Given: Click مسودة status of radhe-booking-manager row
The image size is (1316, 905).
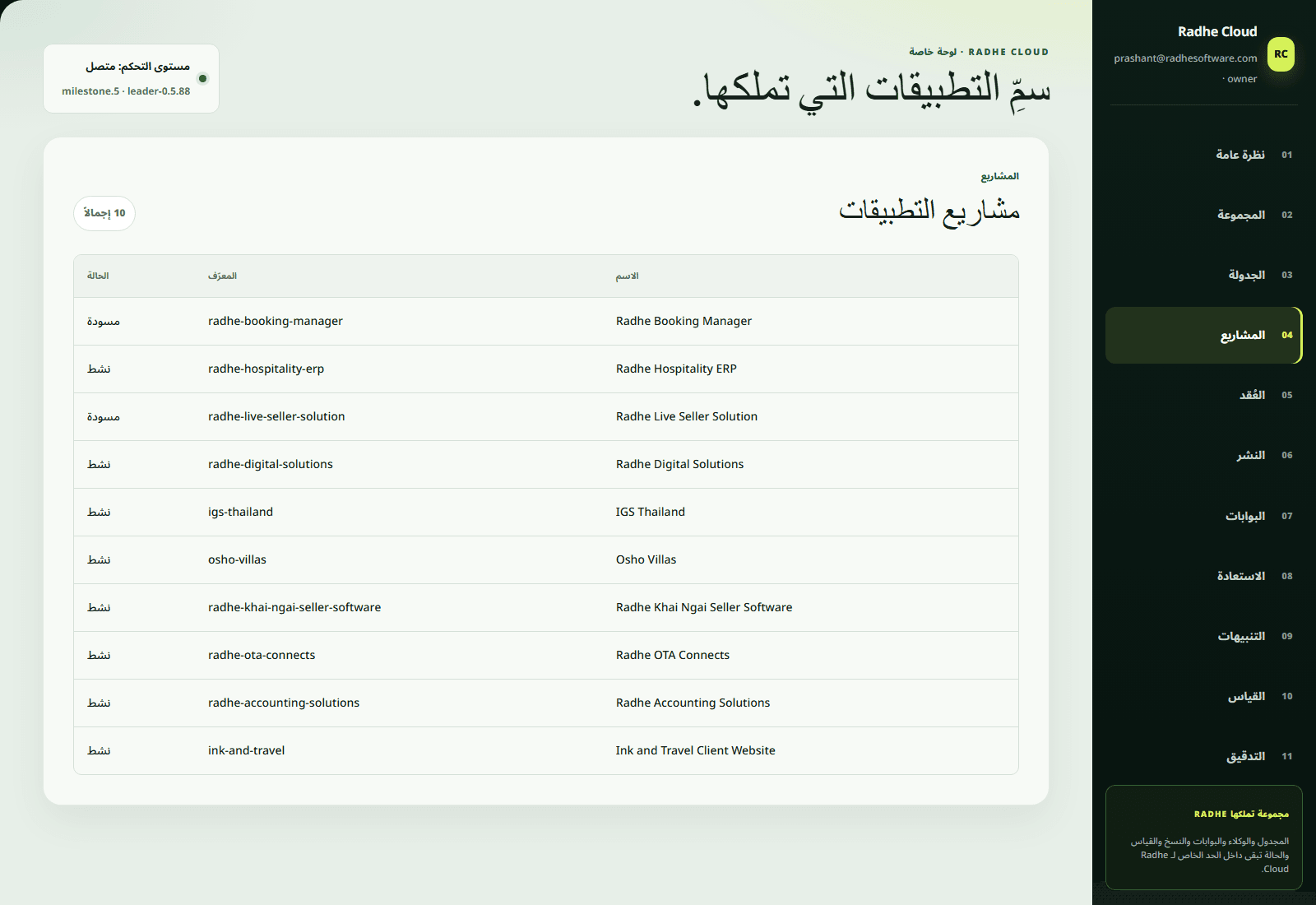Looking at the screenshot, I should 104,322.
